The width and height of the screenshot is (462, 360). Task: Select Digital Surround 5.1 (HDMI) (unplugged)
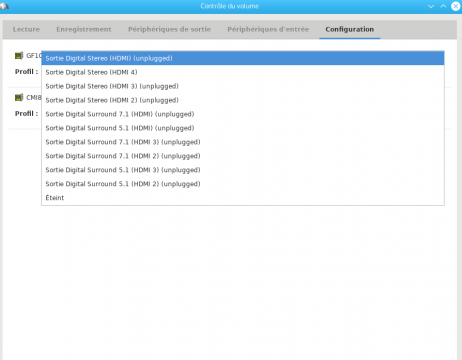(243, 128)
